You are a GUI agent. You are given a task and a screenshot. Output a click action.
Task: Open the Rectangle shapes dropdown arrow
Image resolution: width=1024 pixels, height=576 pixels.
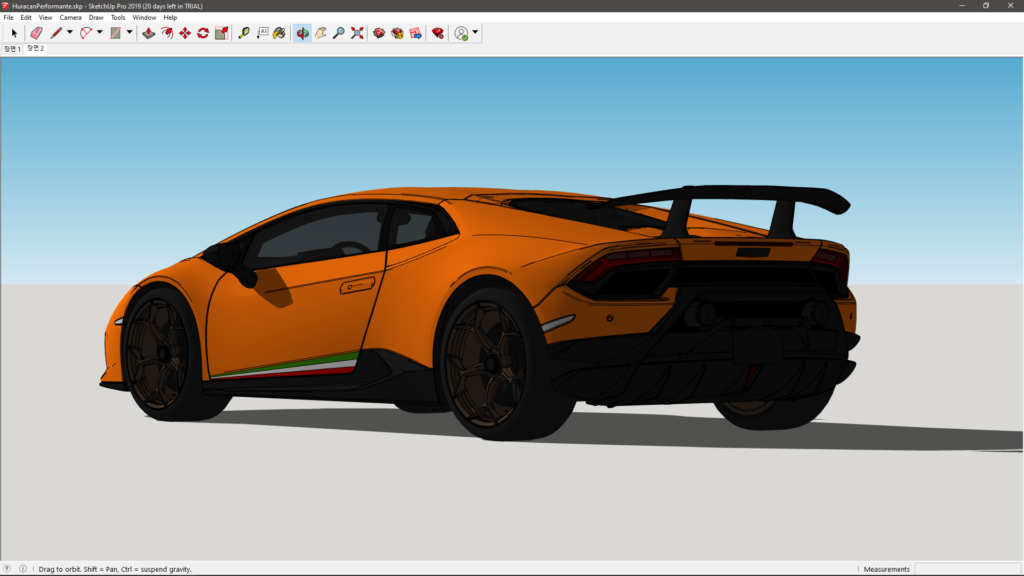point(130,33)
